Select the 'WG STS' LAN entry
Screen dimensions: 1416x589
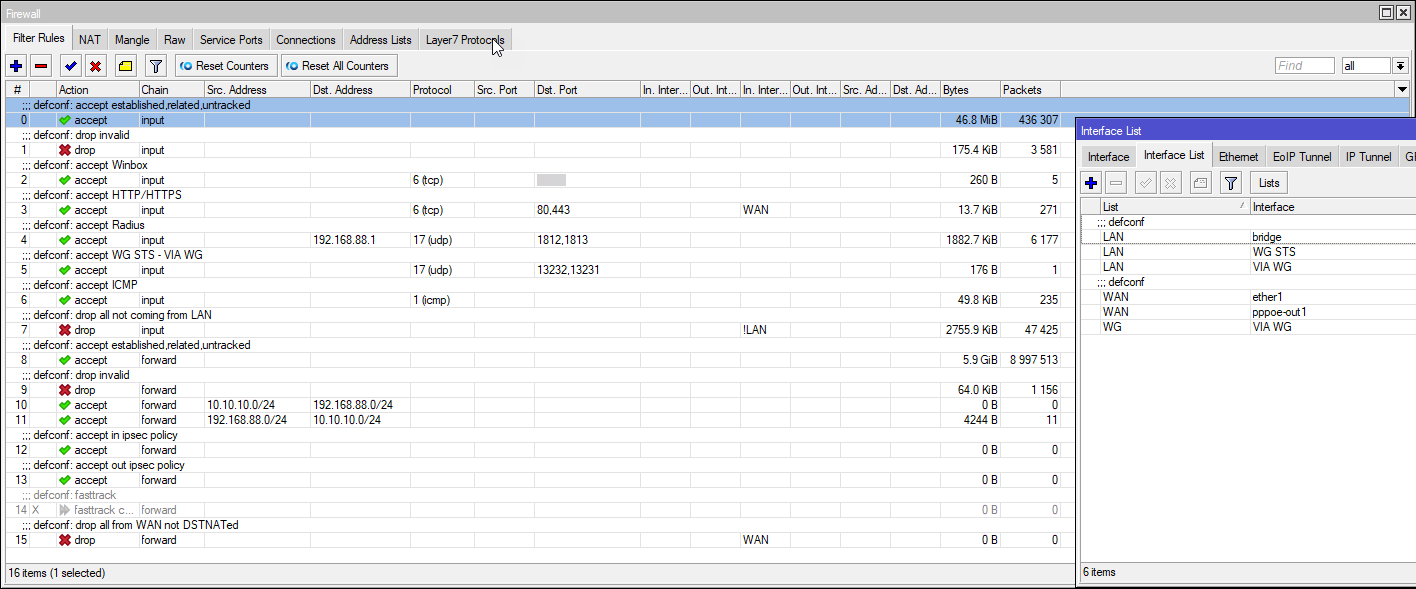pos(1273,252)
